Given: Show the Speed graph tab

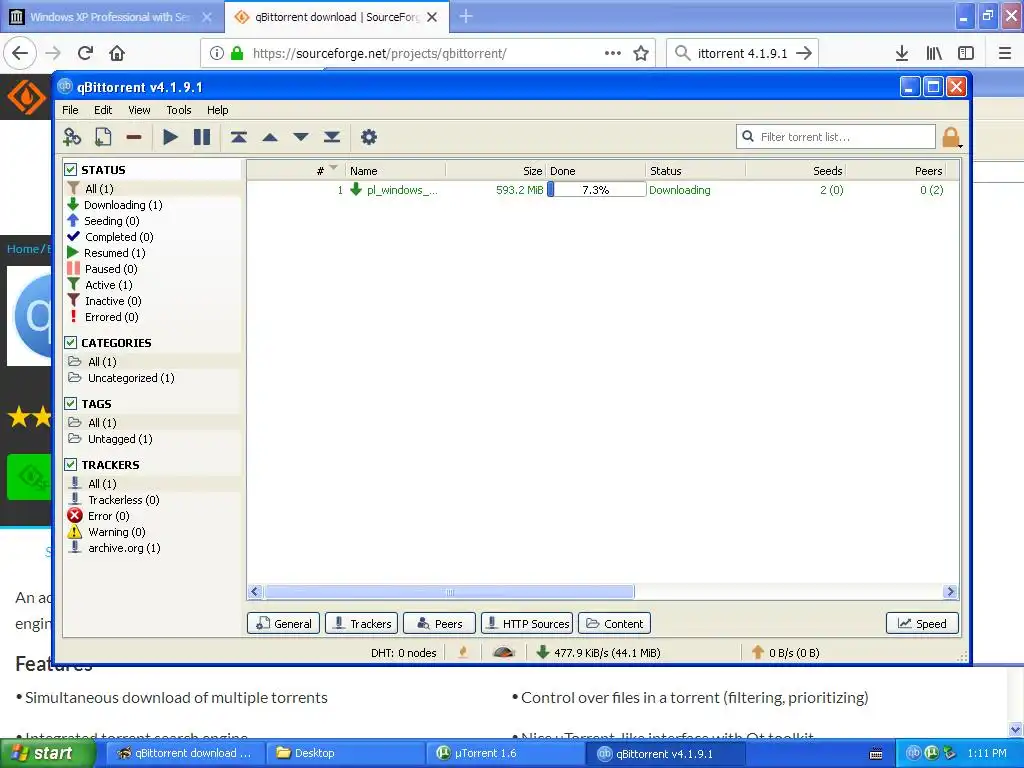Looking at the screenshot, I should point(922,624).
